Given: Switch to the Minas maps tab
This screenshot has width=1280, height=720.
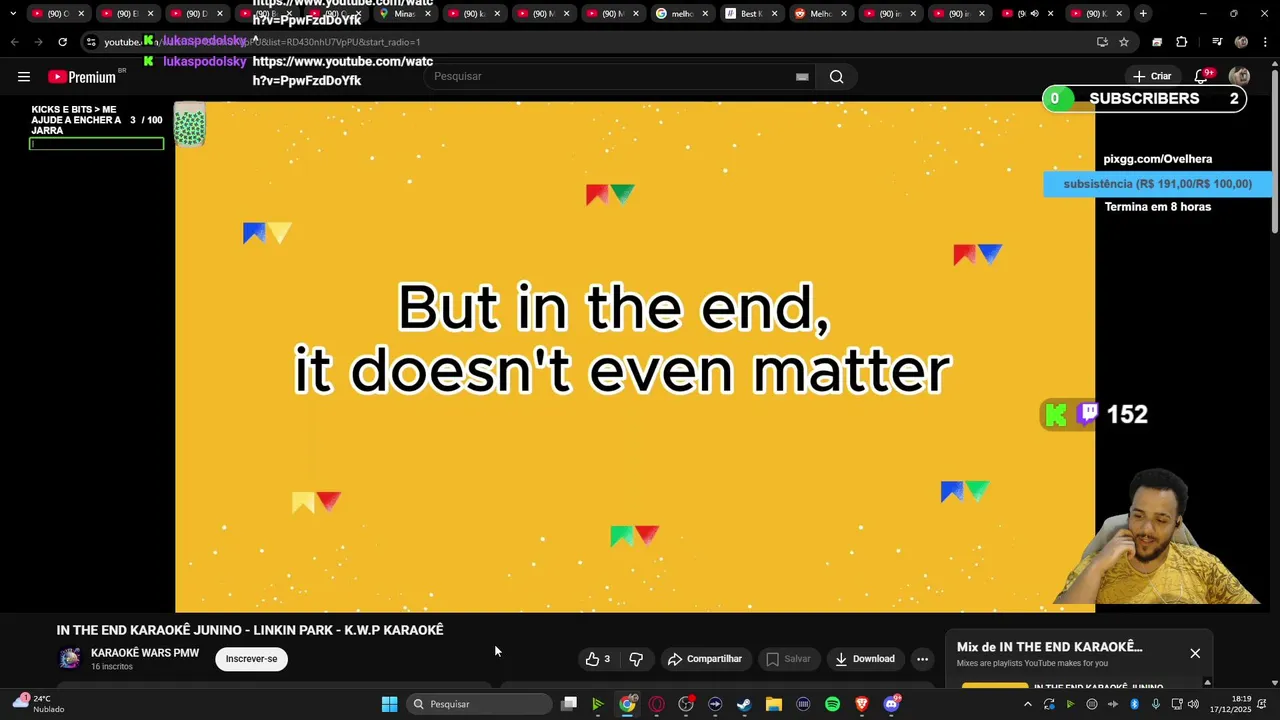Looking at the screenshot, I should pos(404,13).
